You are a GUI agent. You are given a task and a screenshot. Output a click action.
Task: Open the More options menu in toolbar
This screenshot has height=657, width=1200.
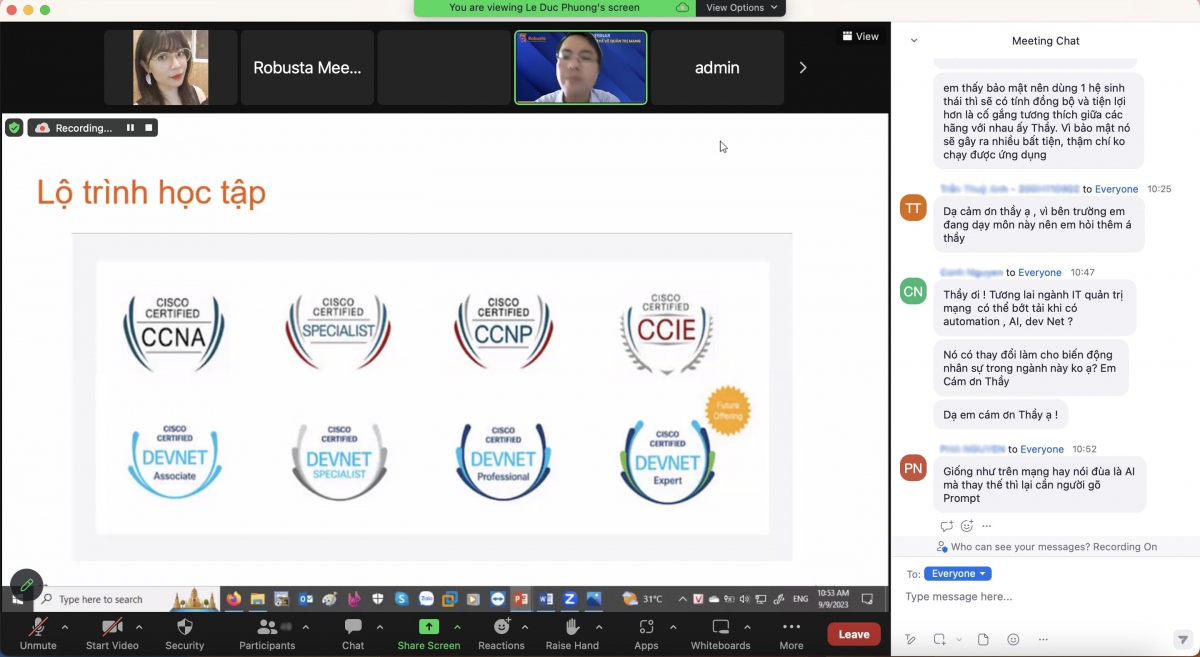point(791,633)
